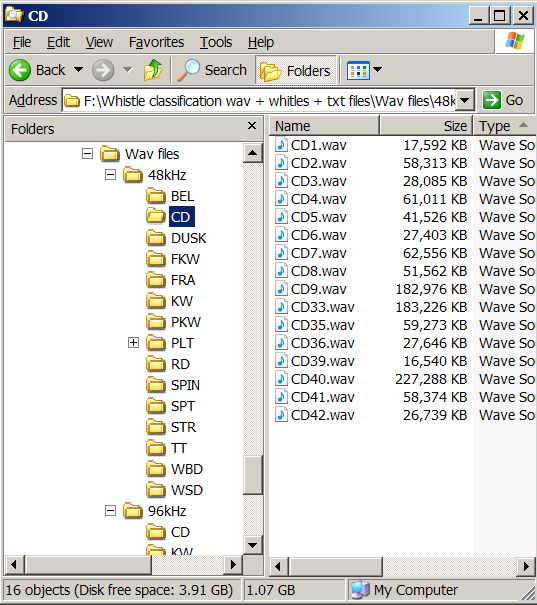Click the grayed Forward arrow icon
Screen dimensions: 537x605
[103, 70]
